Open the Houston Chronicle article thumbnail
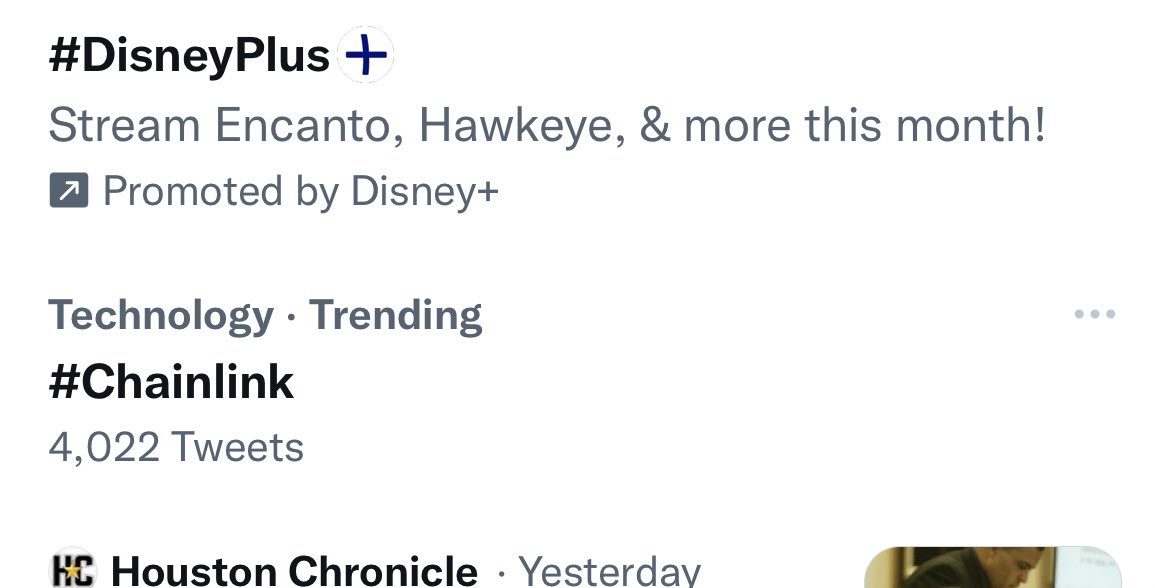This screenshot has height=588, width=1155. click(x=993, y=567)
